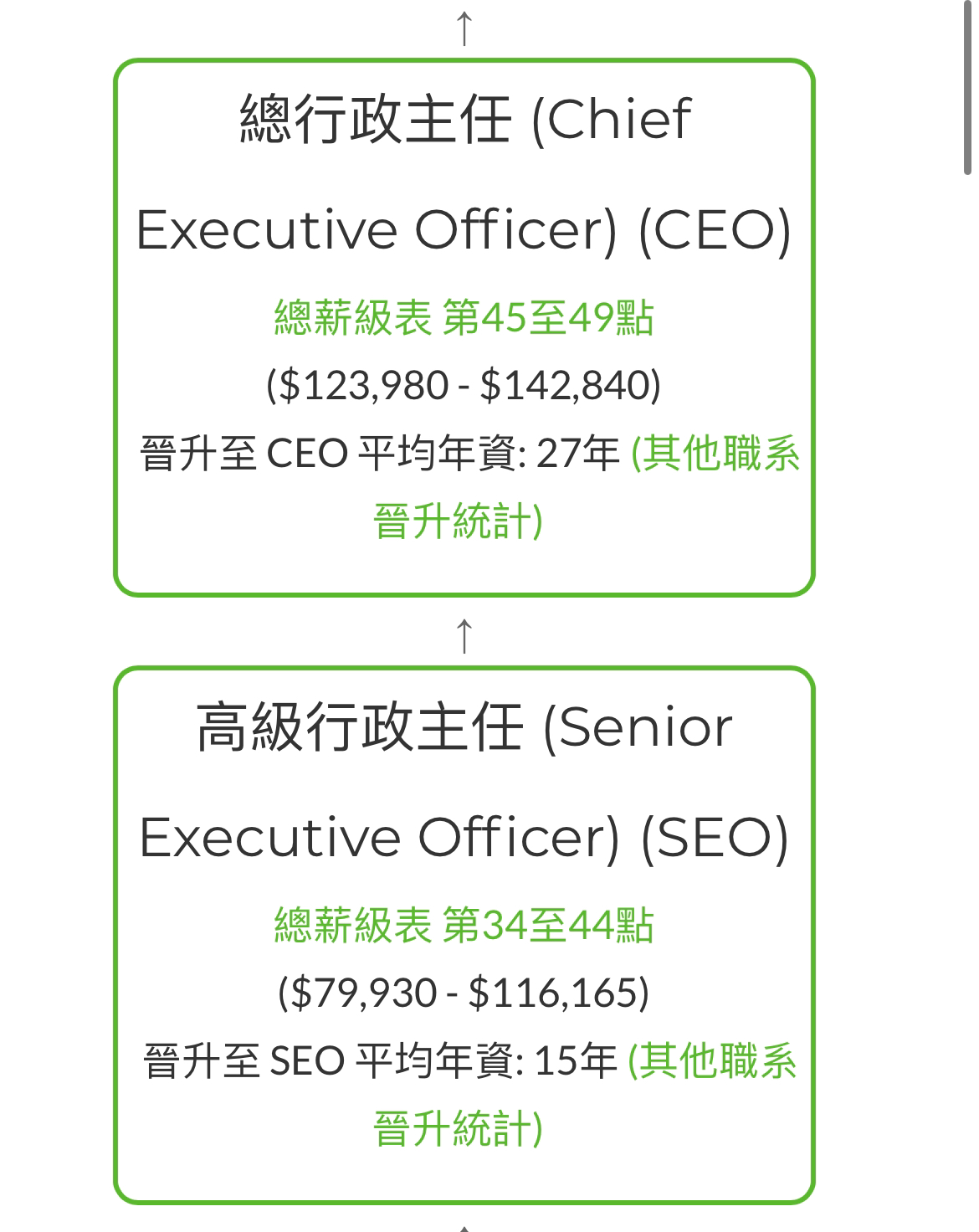Viewport: 979px width, 1232px height.
Task: Click the salary range $79,930 - $116,165
Action: (464, 993)
